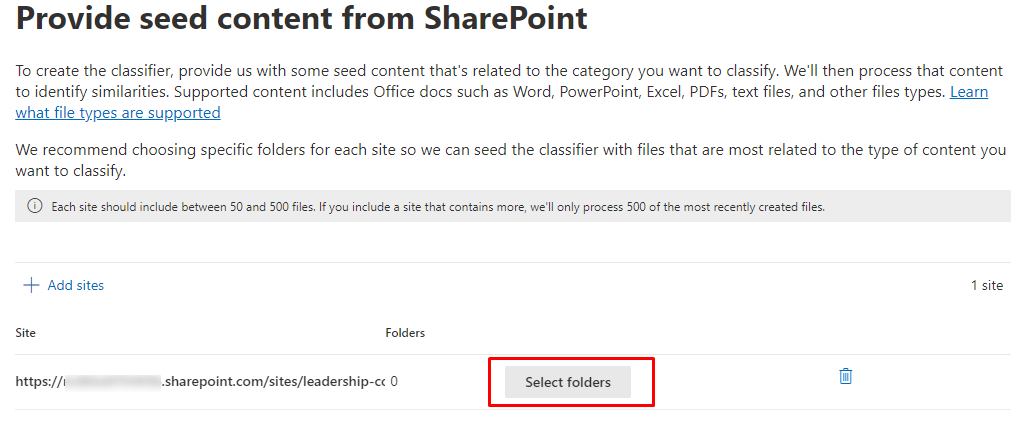Click the Add sites text label
Image resolution: width=1027 pixels, height=424 pixels.
pos(76,285)
